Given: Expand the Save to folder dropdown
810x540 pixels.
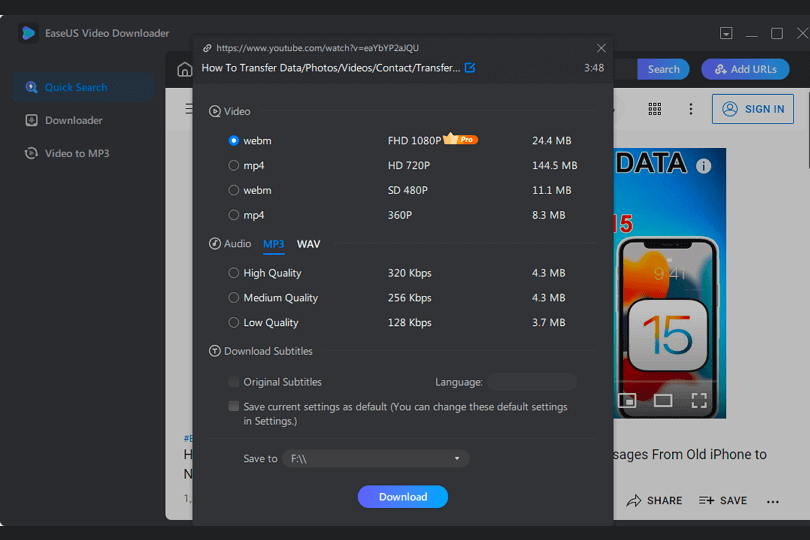Looking at the screenshot, I should [457, 459].
